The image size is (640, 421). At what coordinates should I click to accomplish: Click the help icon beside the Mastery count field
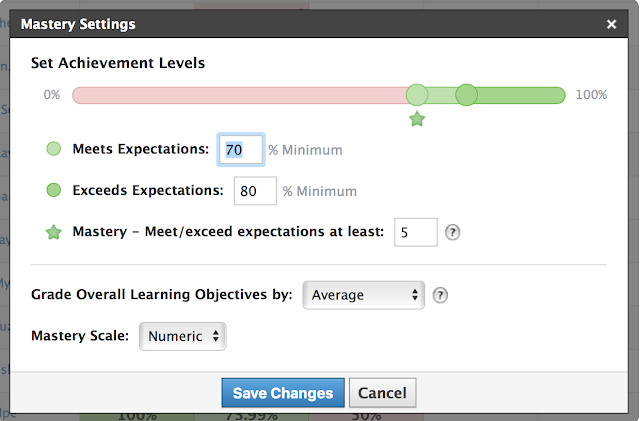point(452,232)
